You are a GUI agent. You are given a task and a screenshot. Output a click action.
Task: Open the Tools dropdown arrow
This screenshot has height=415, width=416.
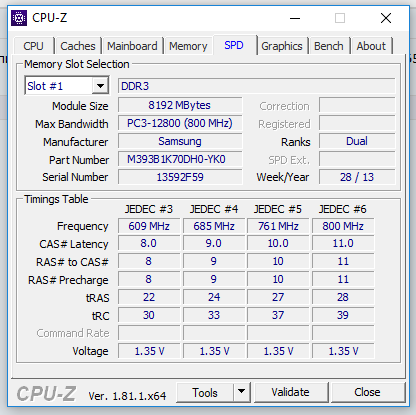click(241, 392)
